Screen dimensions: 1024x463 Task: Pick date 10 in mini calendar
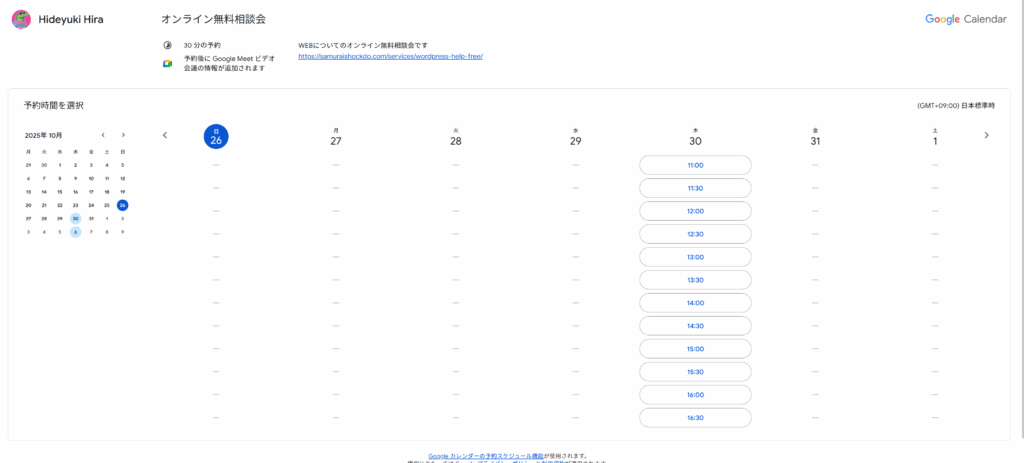pyautogui.click(x=91, y=178)
